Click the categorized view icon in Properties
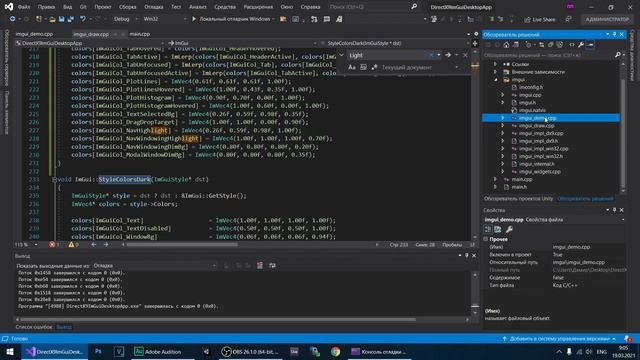640x360 pixels. [x=488, y=229]
